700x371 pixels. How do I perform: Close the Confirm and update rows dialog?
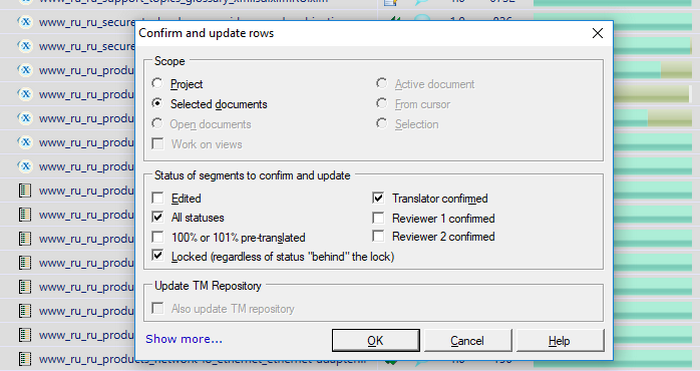(x=597, y=33)
